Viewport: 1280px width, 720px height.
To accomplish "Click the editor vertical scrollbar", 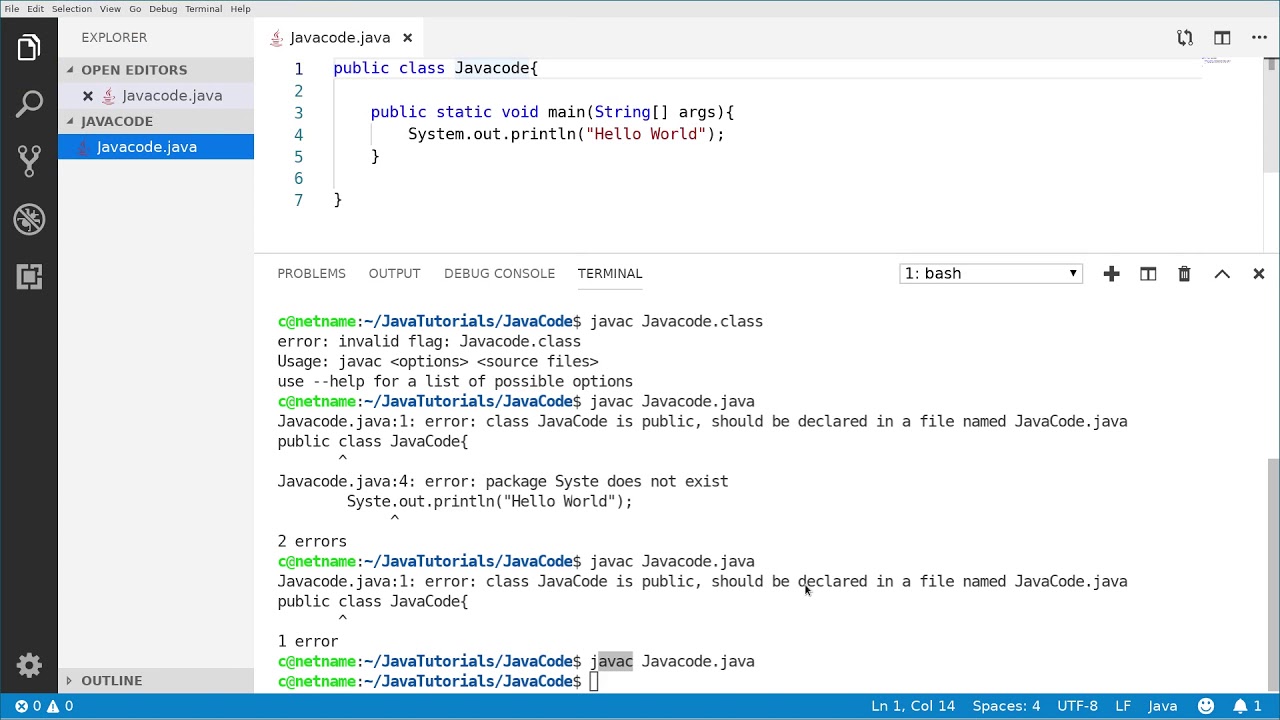I will [1272, 113].
